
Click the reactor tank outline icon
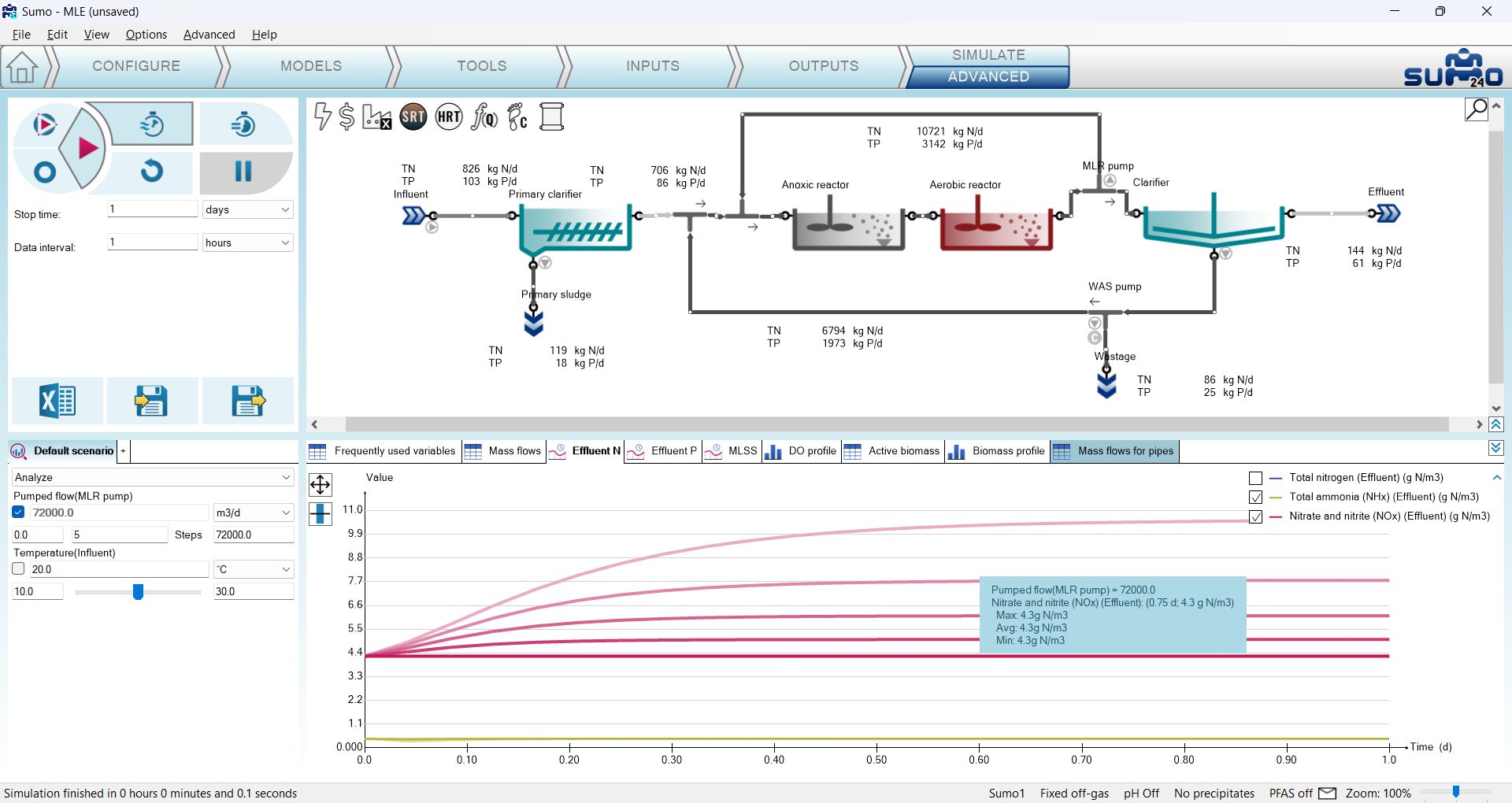pyautogui.click(x=551, y=117)
